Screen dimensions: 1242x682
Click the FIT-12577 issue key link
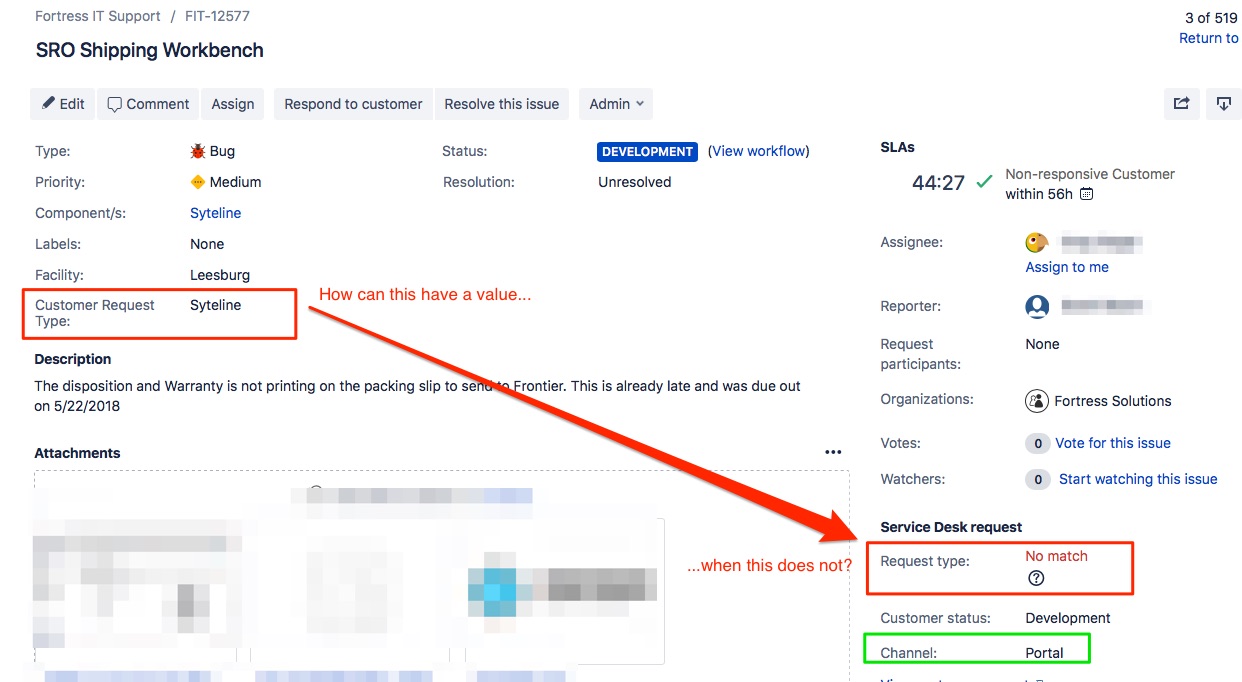pyautogui.click(x=218, y=17)
